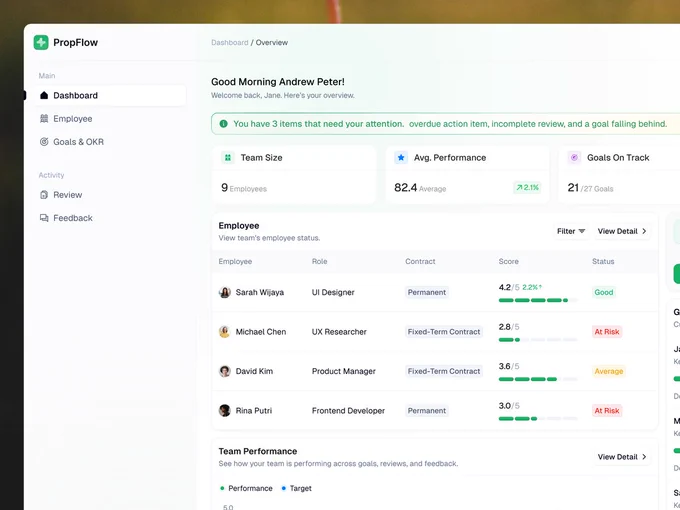Click the Average status badge for David Kim
Viewport: 680px width, 510px height.
(608, 371)
